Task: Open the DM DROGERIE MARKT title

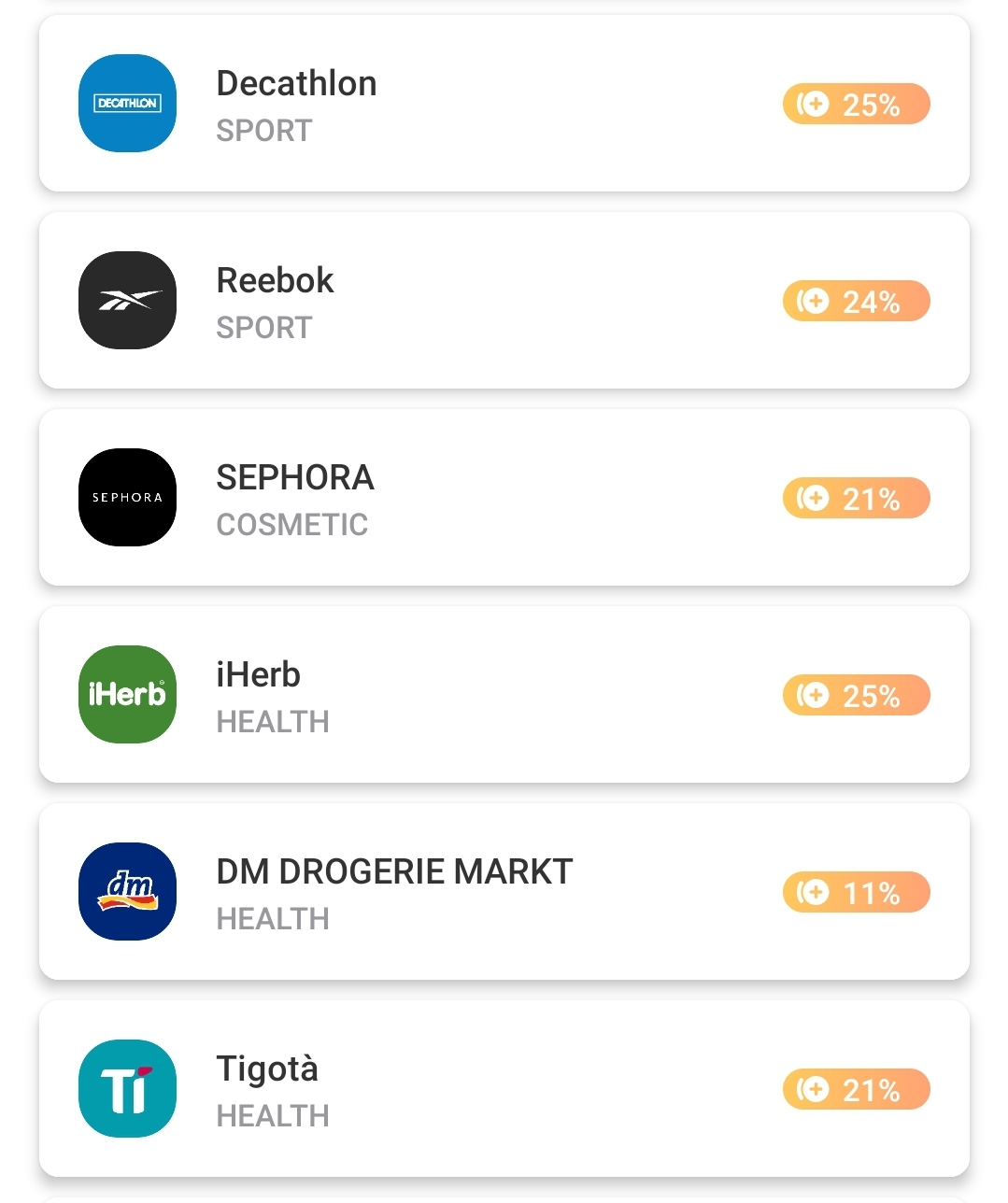Action: click(x=394, y=872)
